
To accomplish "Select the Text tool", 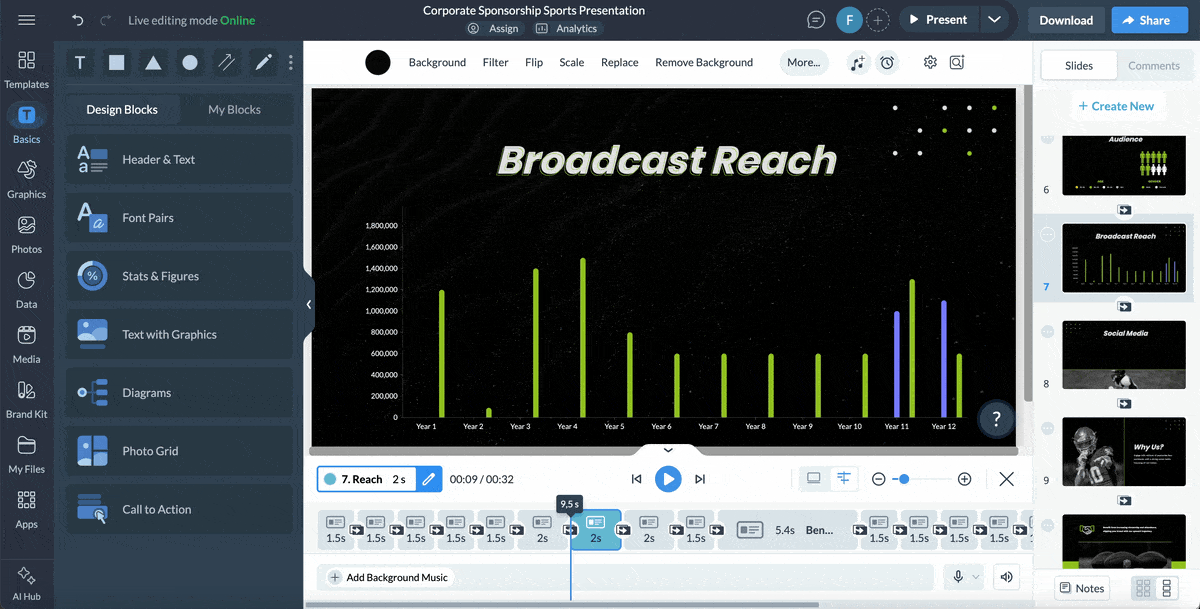I will point(79,62).
